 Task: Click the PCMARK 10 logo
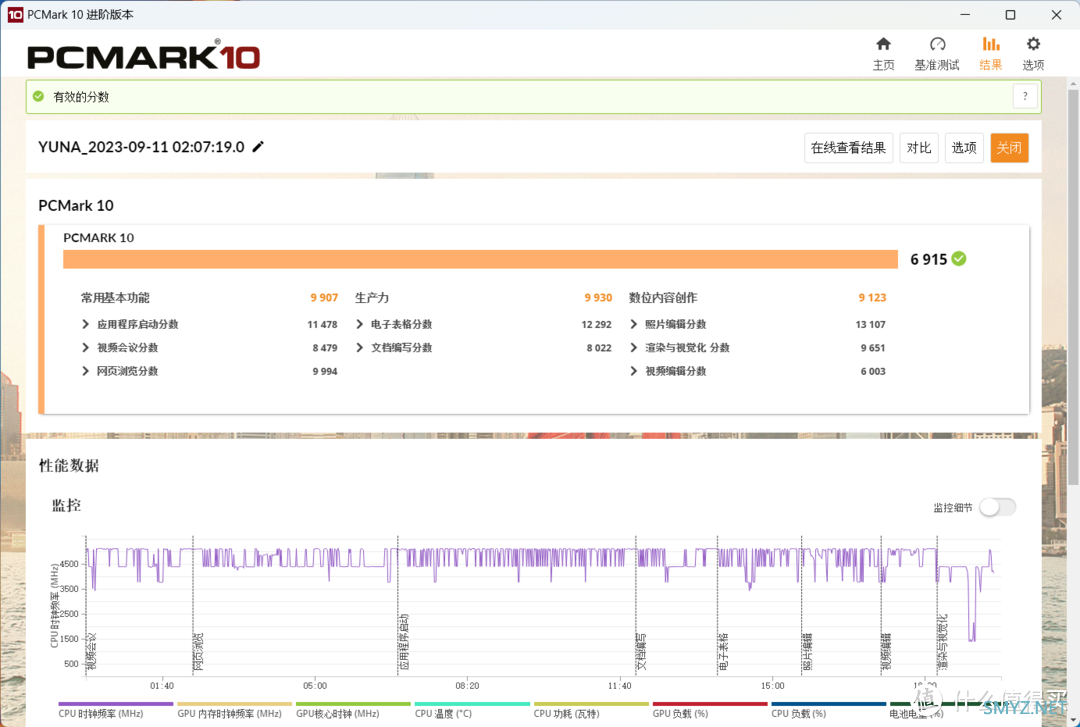143,57
